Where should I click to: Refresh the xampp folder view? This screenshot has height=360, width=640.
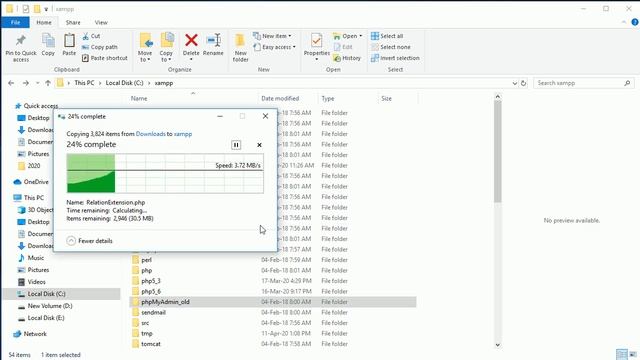pyautogui.click(x=523, y=83)
